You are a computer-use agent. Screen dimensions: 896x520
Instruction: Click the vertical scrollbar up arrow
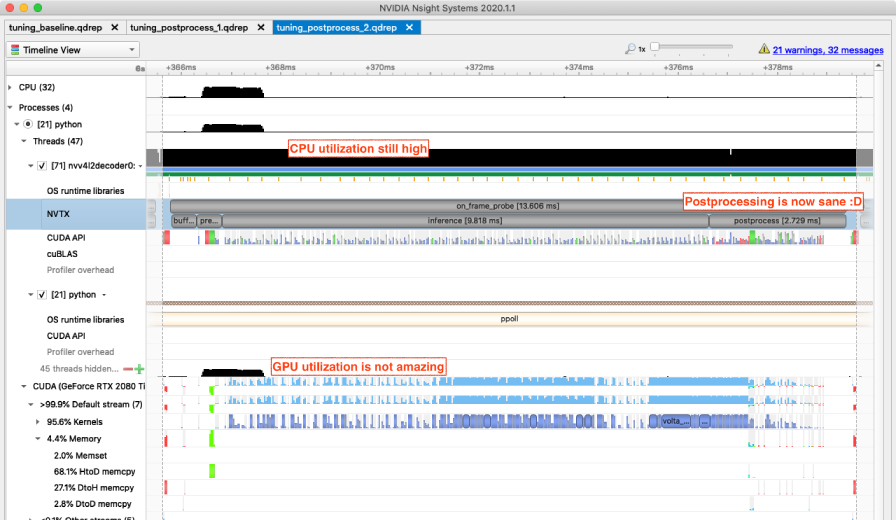(x=878, y=66)
